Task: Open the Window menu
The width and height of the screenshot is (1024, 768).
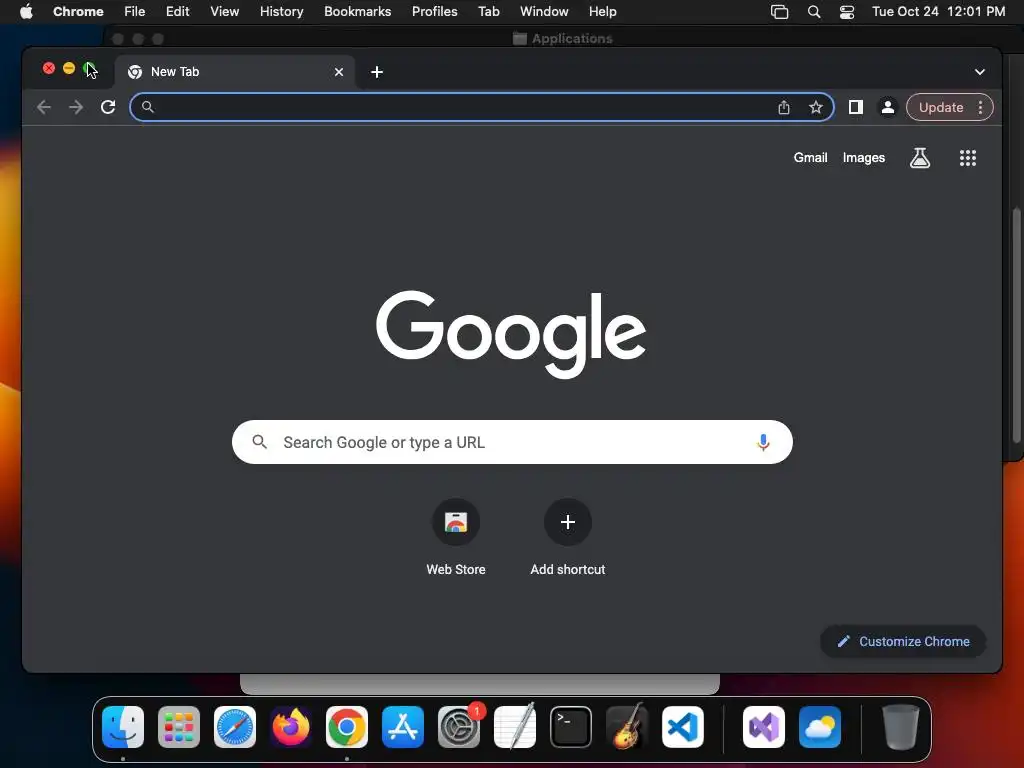Action: coord(544,12)
